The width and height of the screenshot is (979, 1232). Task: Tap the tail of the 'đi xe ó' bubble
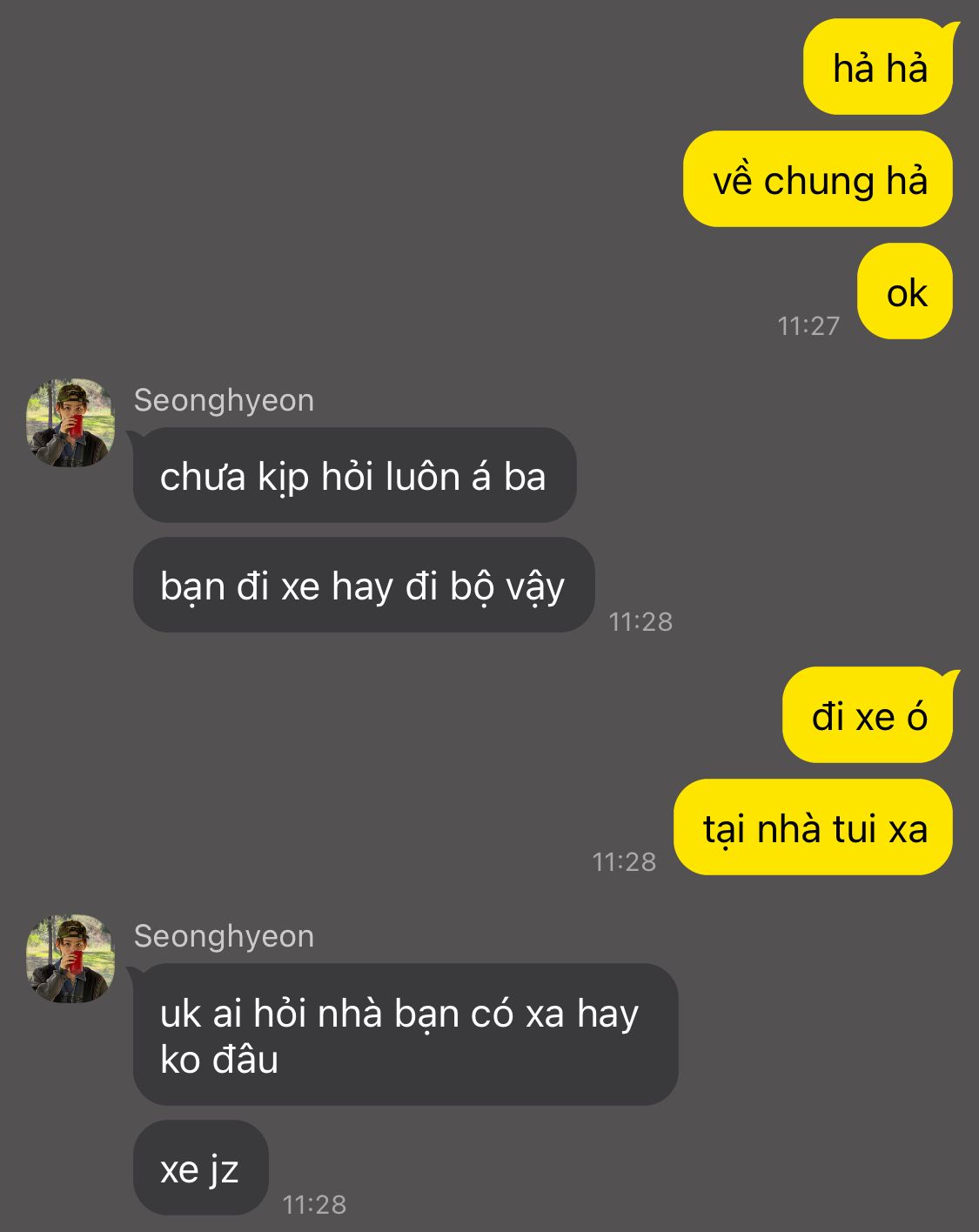(951, 680)
